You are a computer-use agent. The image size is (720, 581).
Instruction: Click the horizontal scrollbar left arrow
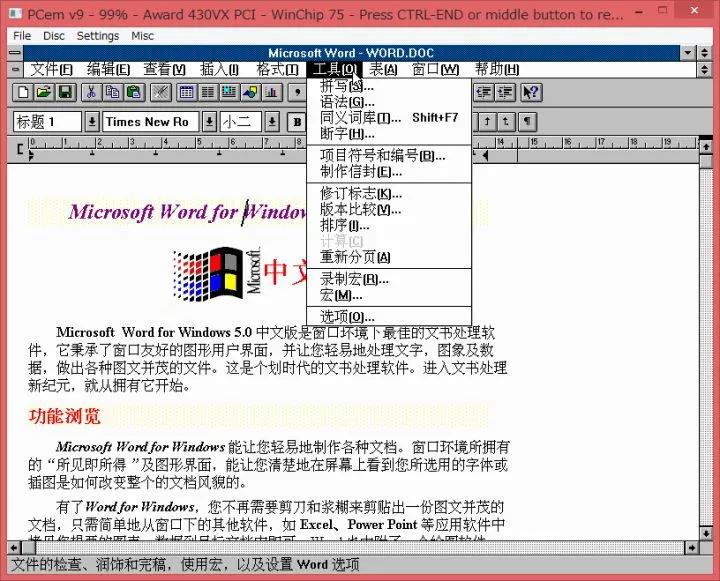[x=14, y=547]
